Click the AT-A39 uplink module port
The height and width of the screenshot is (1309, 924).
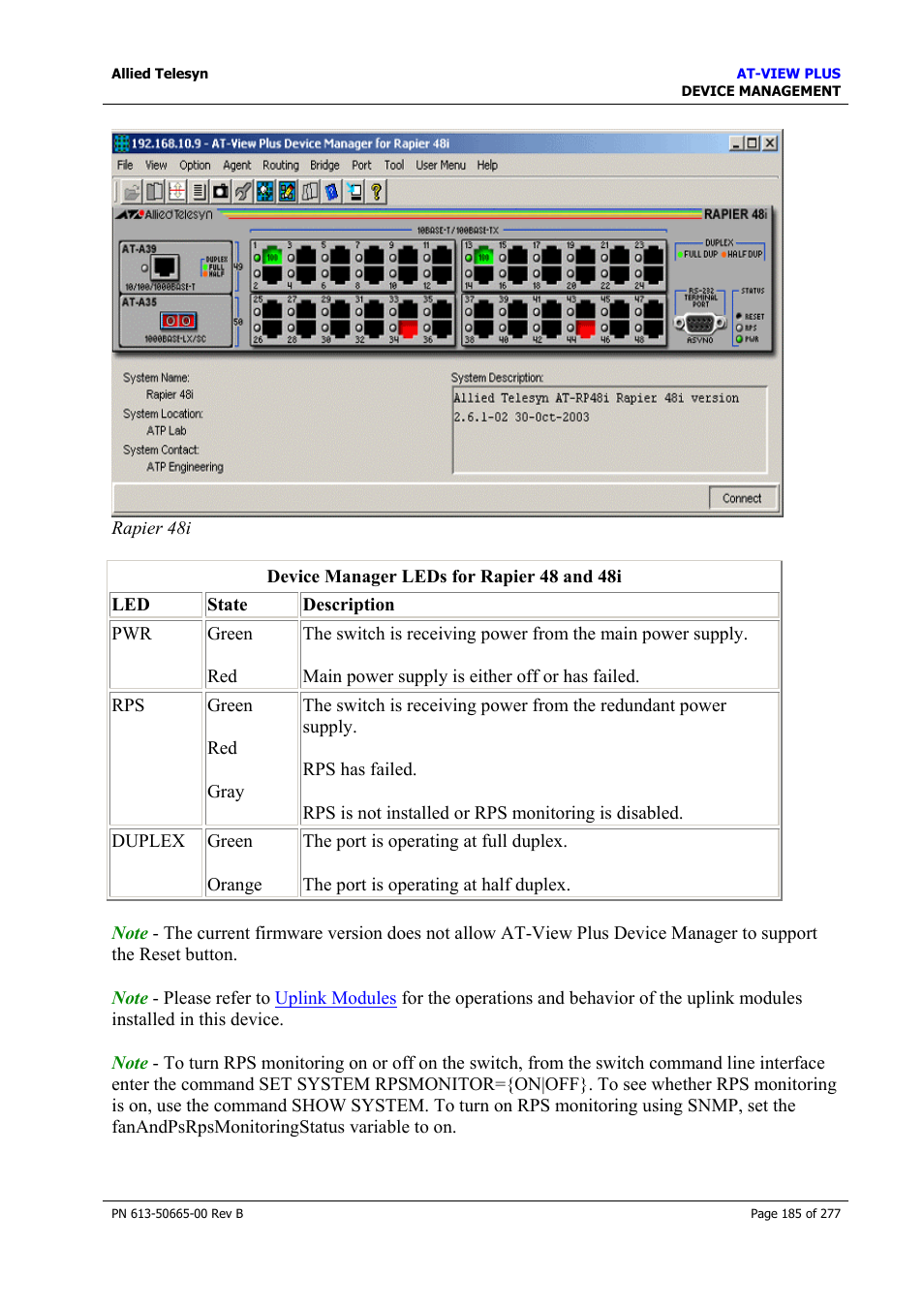[x=165, y=267]
